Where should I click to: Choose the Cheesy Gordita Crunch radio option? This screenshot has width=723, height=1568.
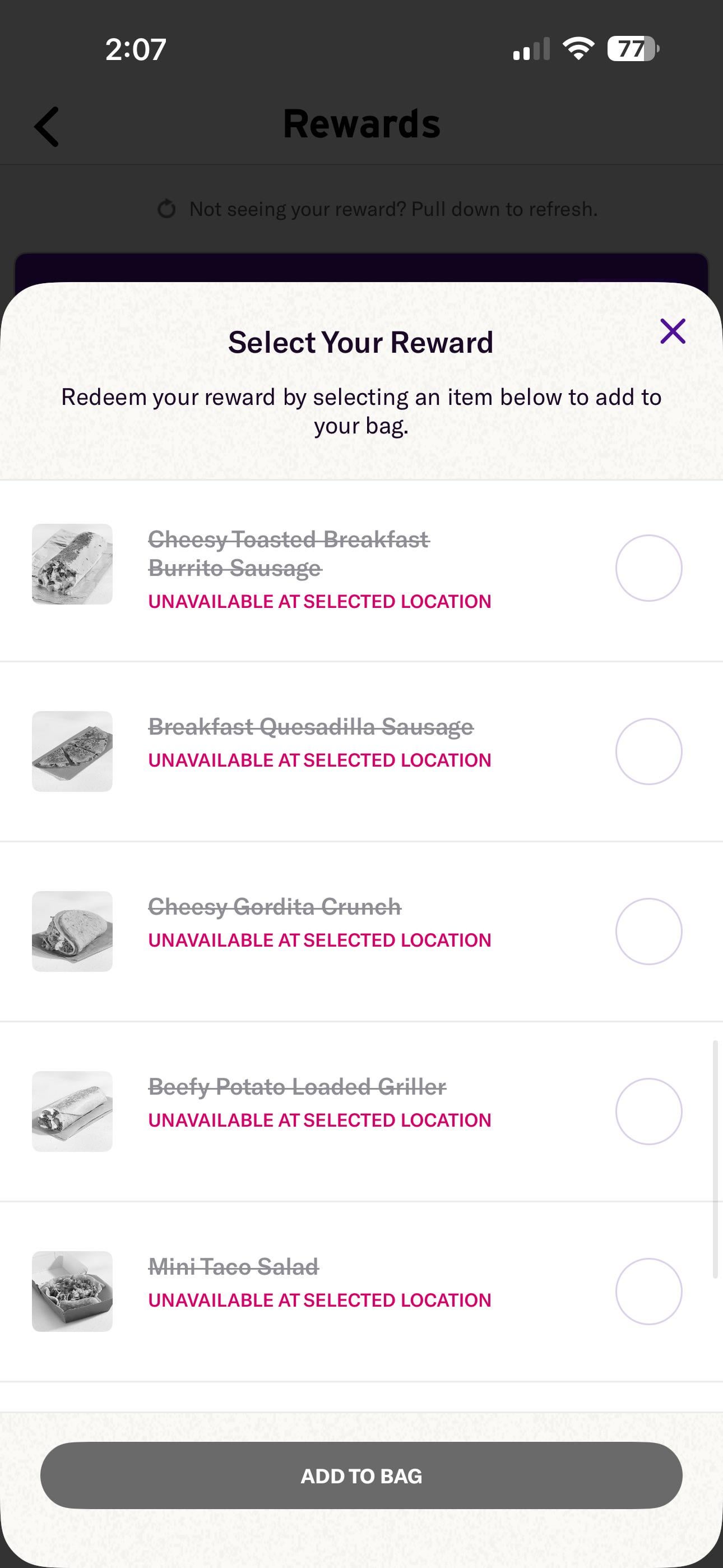tap(648, 931)
